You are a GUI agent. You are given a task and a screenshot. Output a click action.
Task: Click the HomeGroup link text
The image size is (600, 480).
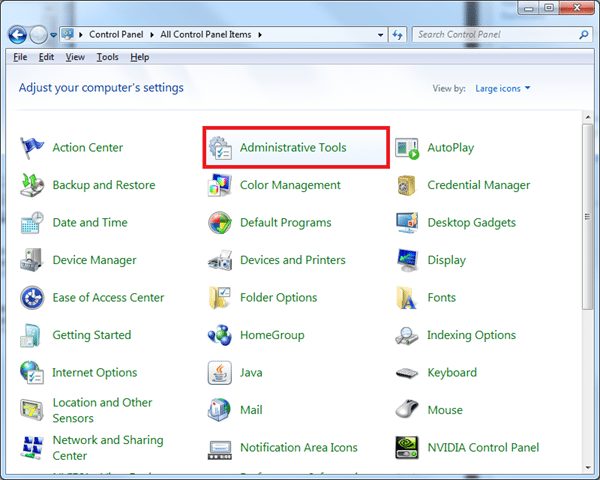coord(272,335)
